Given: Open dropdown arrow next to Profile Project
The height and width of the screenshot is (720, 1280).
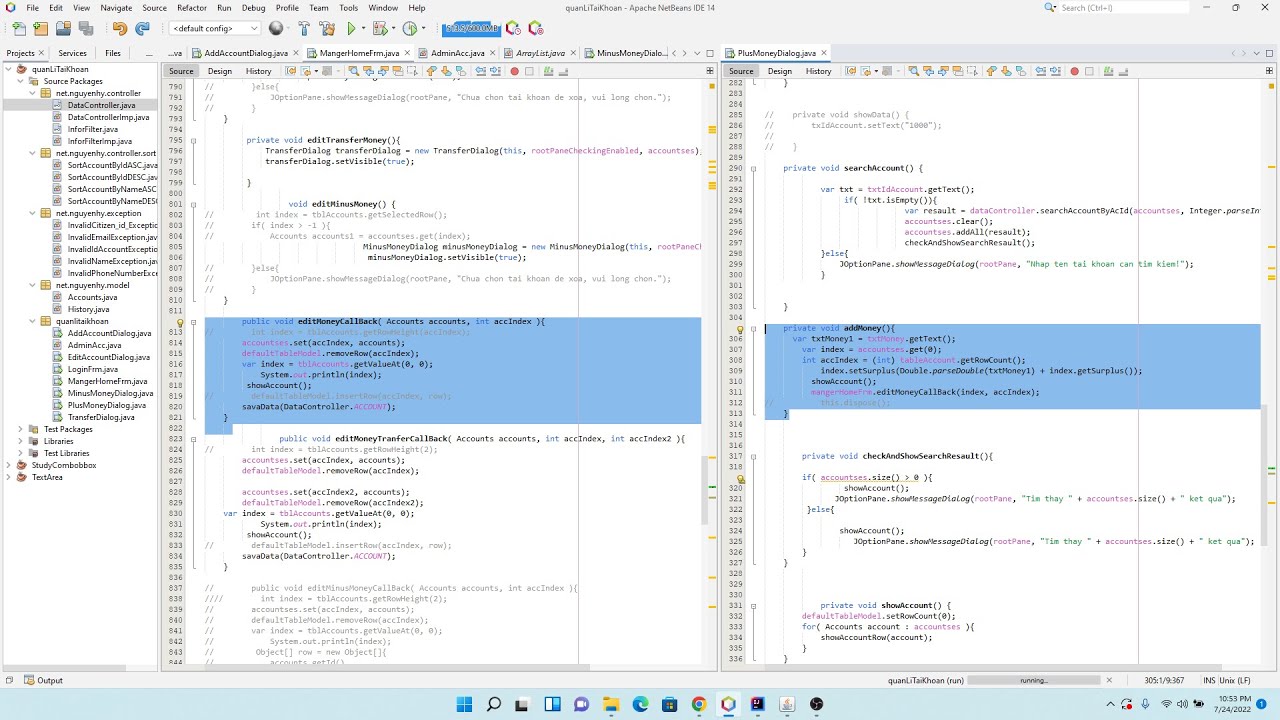Looking at the screenshot, I should [423, 29].
